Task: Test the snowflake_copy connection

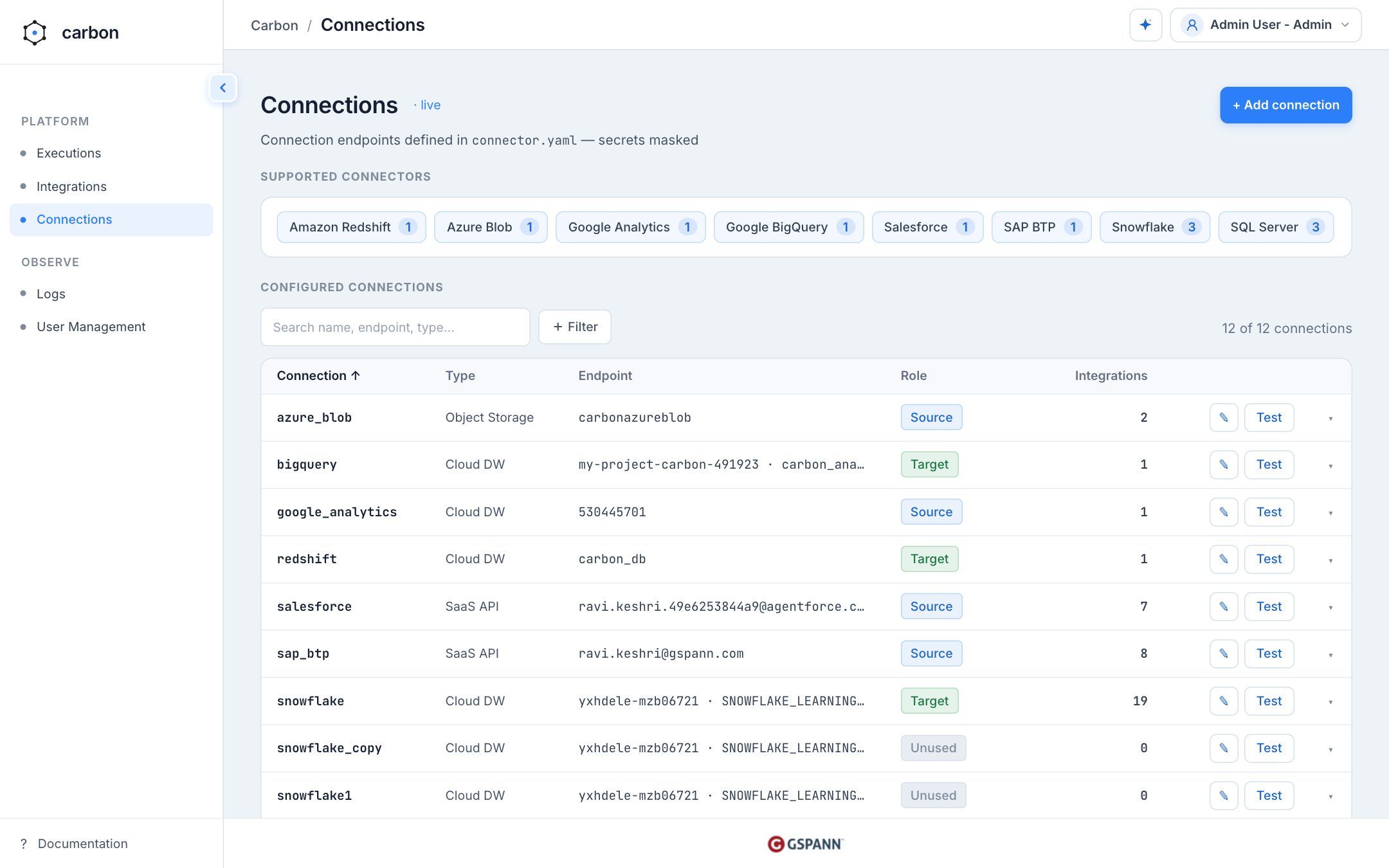Action: tap(1269, 748)
